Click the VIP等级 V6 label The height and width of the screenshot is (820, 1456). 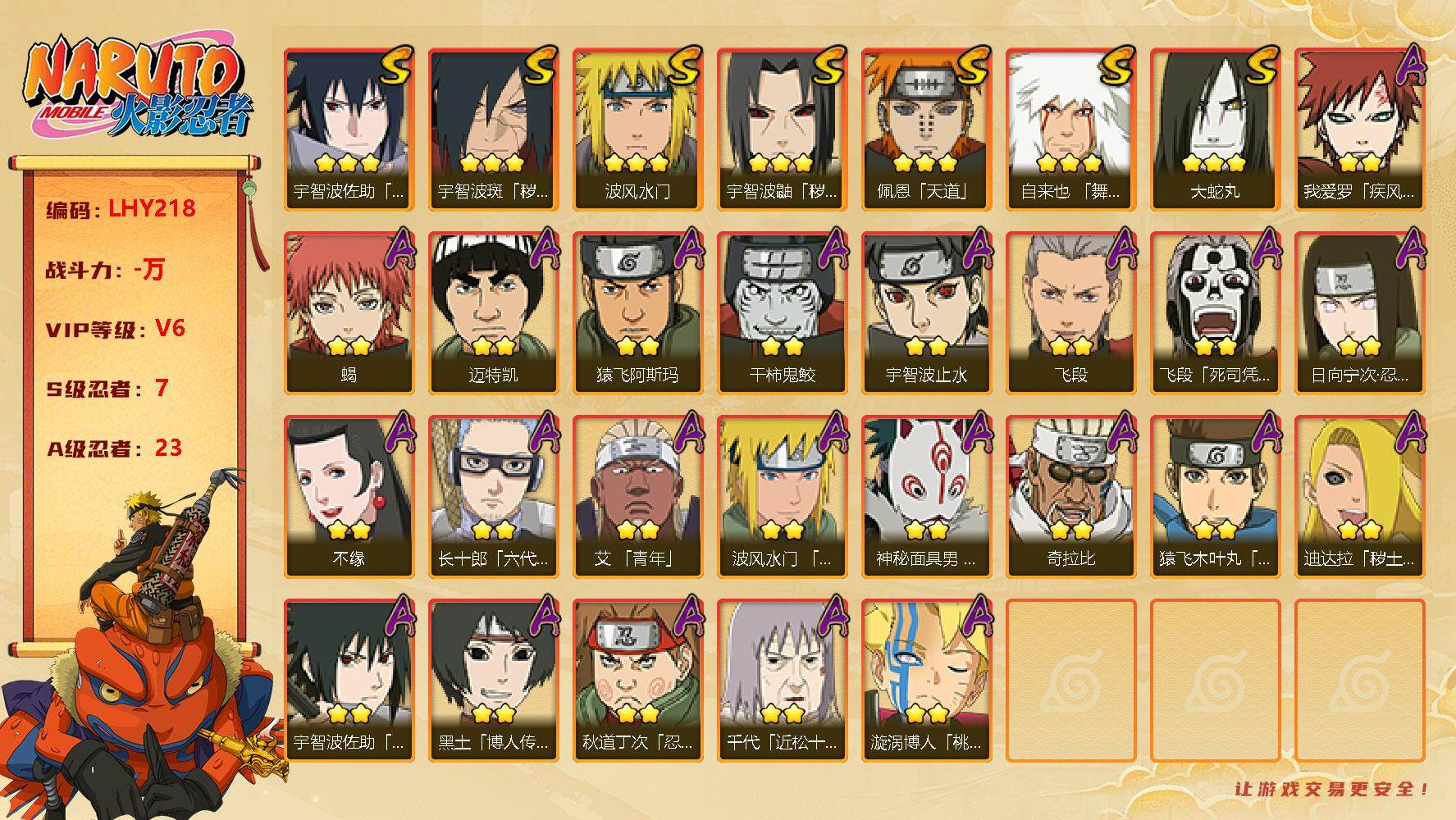click(115, 329)
